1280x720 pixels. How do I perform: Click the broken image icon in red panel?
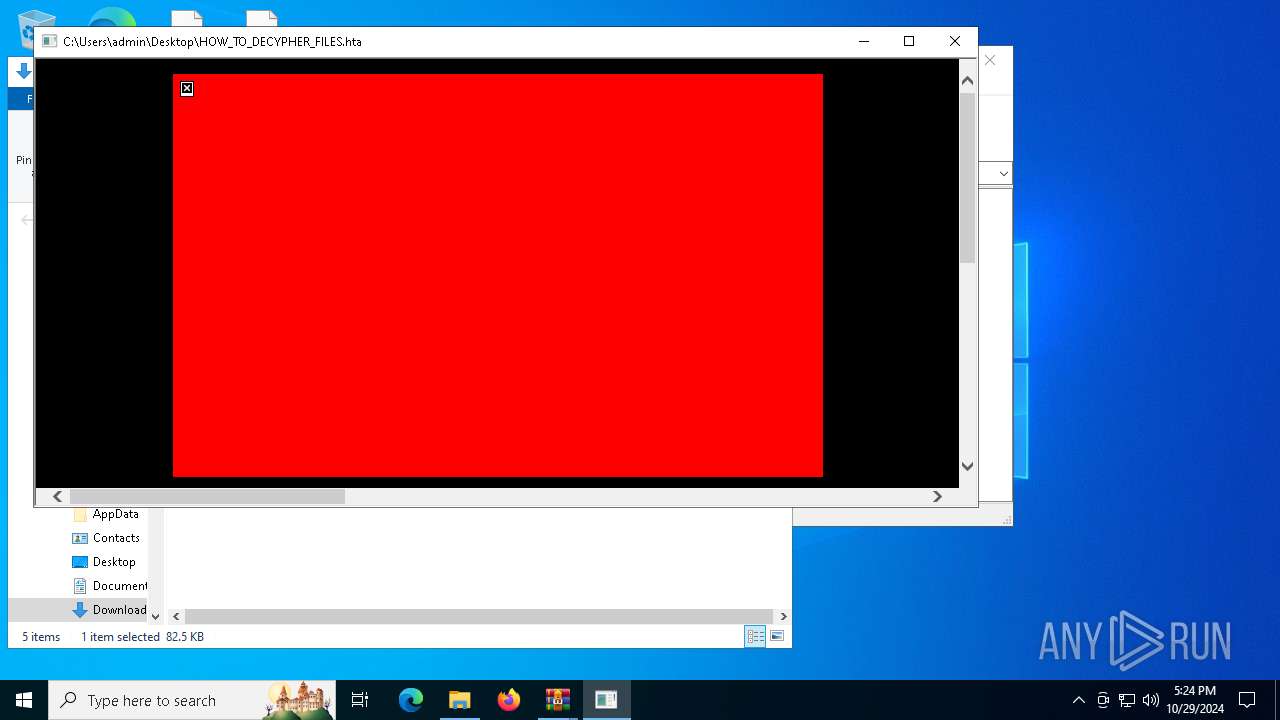coord(187,89)
